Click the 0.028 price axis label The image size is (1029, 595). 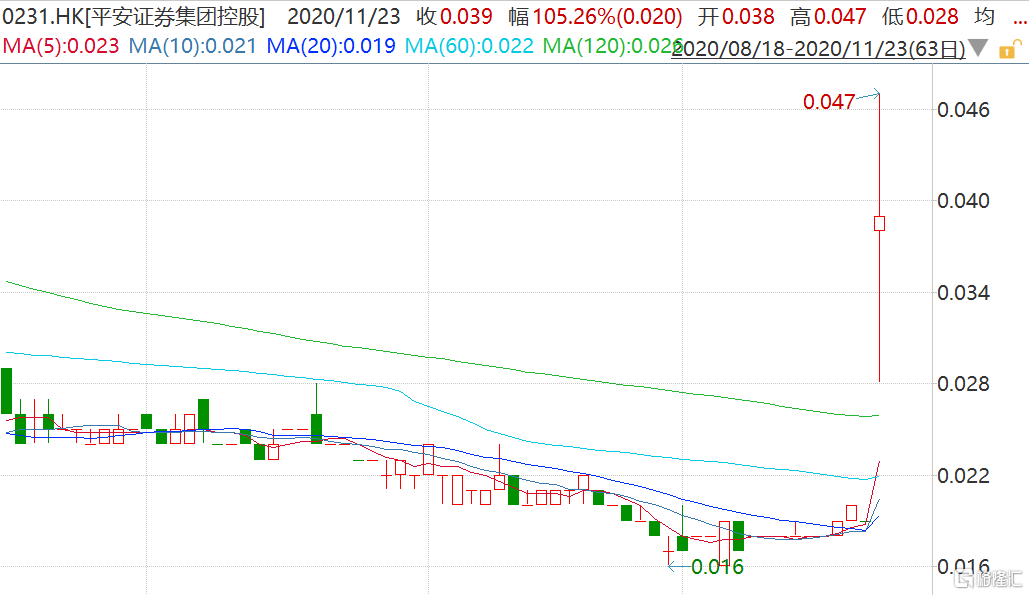click(x=963, y=385)
